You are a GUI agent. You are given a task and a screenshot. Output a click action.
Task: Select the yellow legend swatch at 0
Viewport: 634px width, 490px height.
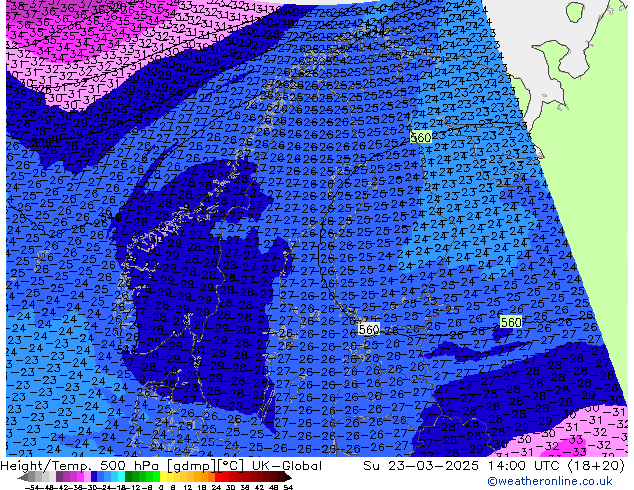163,477
